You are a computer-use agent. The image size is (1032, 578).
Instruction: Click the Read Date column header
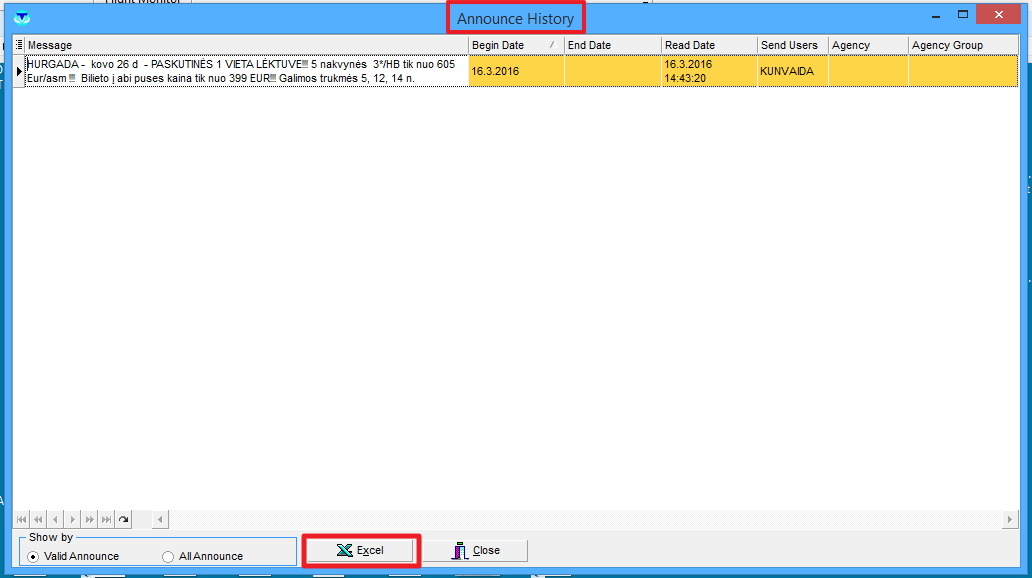coord(708,45)
